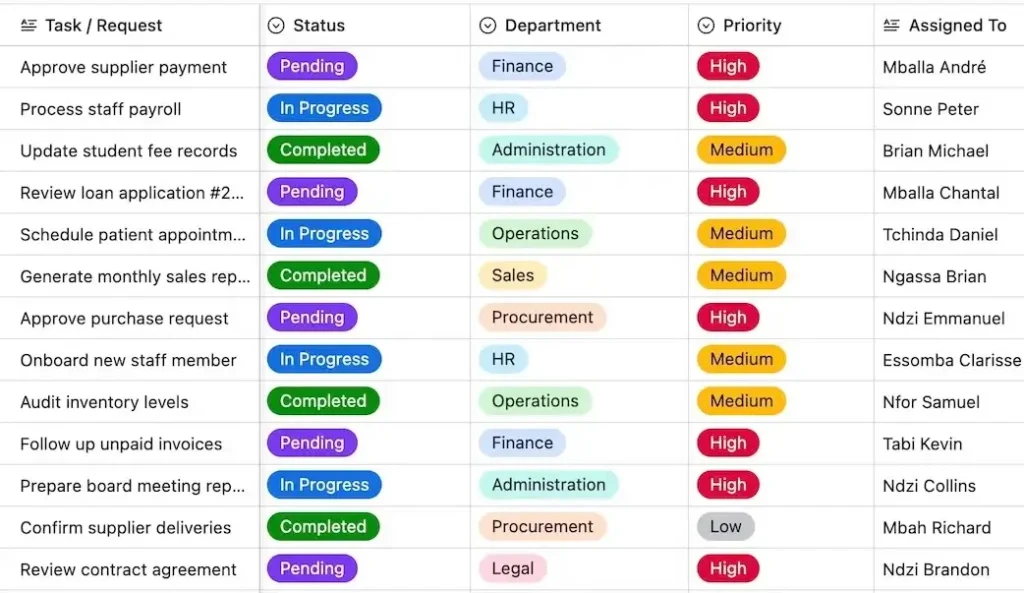
Task: Open the Low priority tag for Confirm supplier deliveries
Action: [726, 527]
